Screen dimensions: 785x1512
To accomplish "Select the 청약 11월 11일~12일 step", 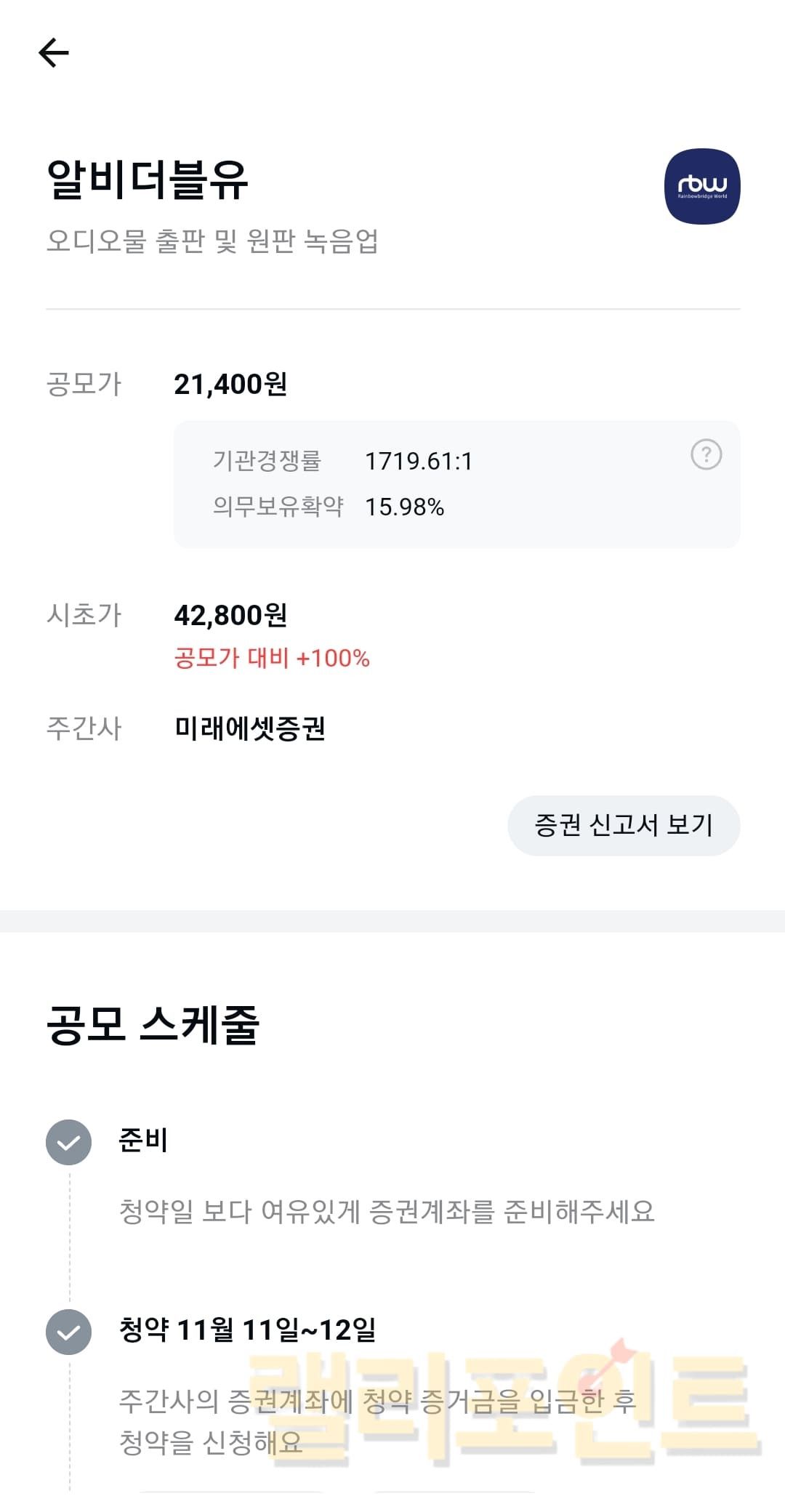I will (247, 1330).
